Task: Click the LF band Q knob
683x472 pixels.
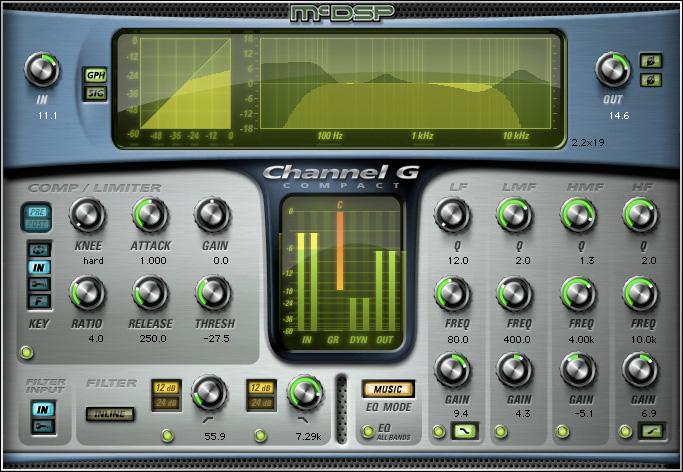Action: 453,215
